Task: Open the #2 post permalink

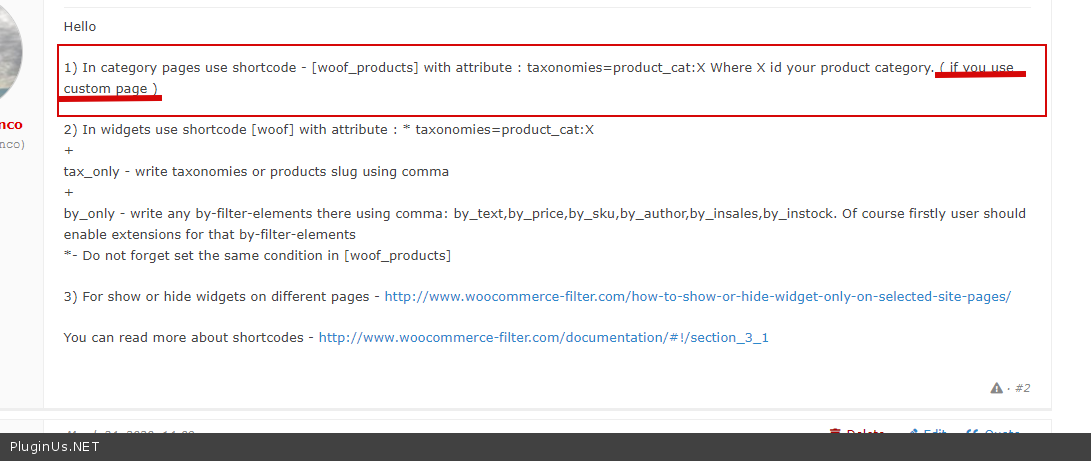Action: click(1022, 388)
